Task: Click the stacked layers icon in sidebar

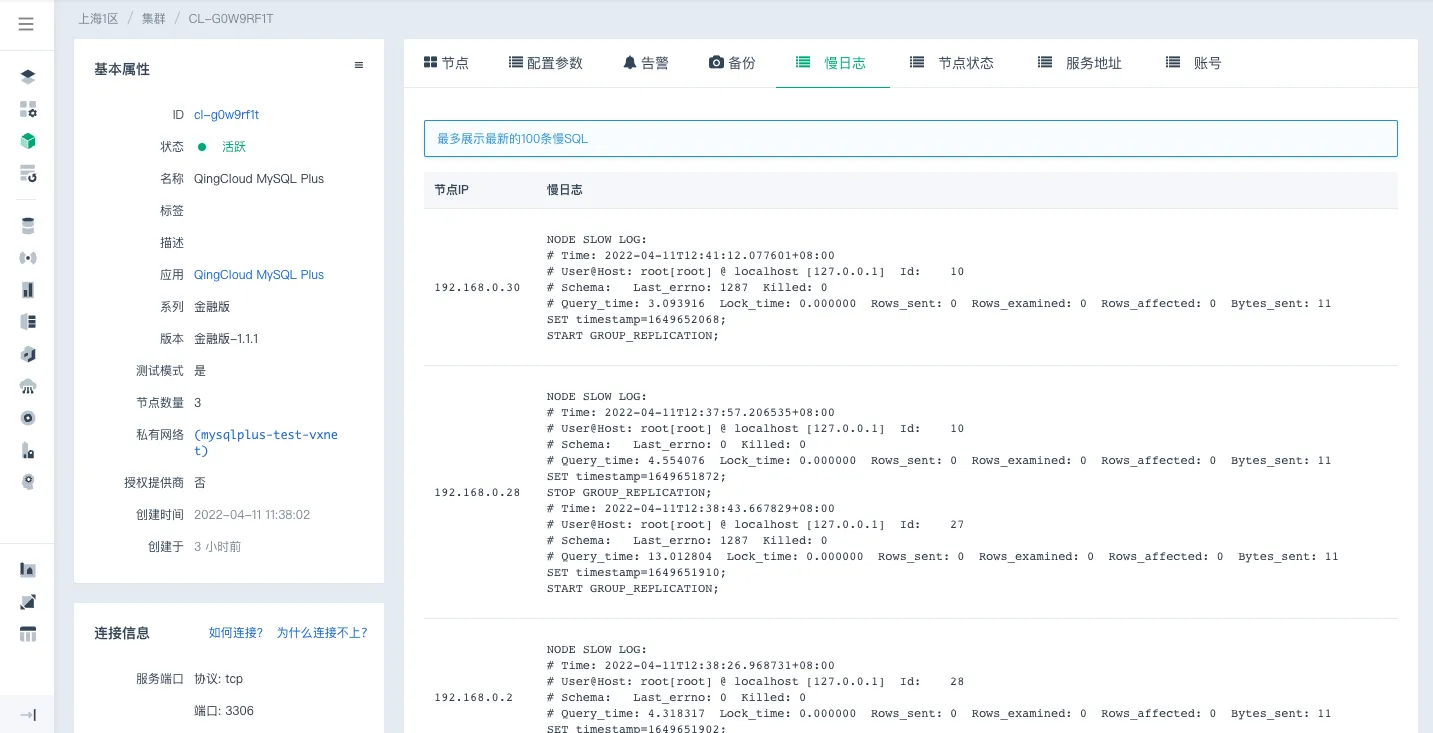Action: (x=28, y=77)
